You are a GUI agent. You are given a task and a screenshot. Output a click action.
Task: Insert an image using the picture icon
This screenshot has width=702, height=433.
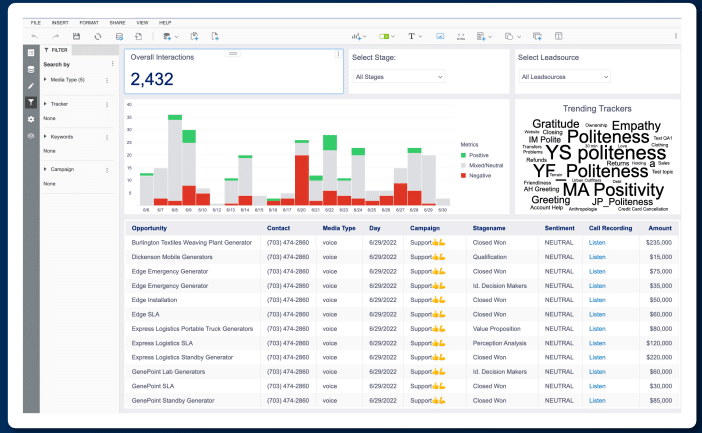pos(440,36)
